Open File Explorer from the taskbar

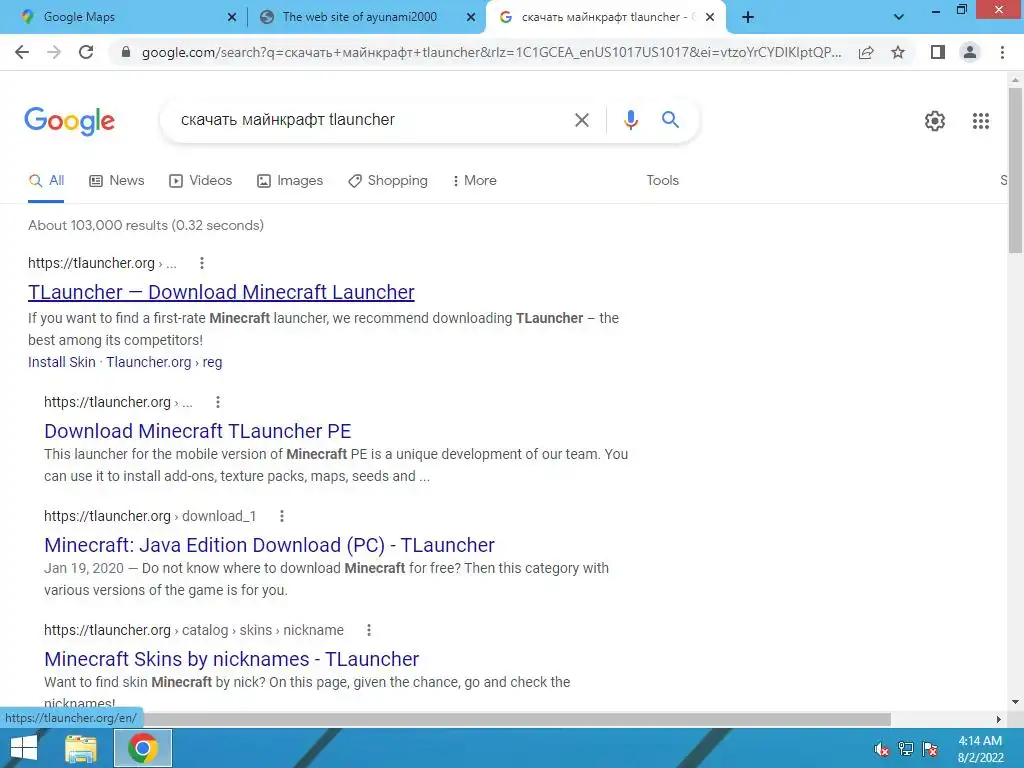coord(81,748)
